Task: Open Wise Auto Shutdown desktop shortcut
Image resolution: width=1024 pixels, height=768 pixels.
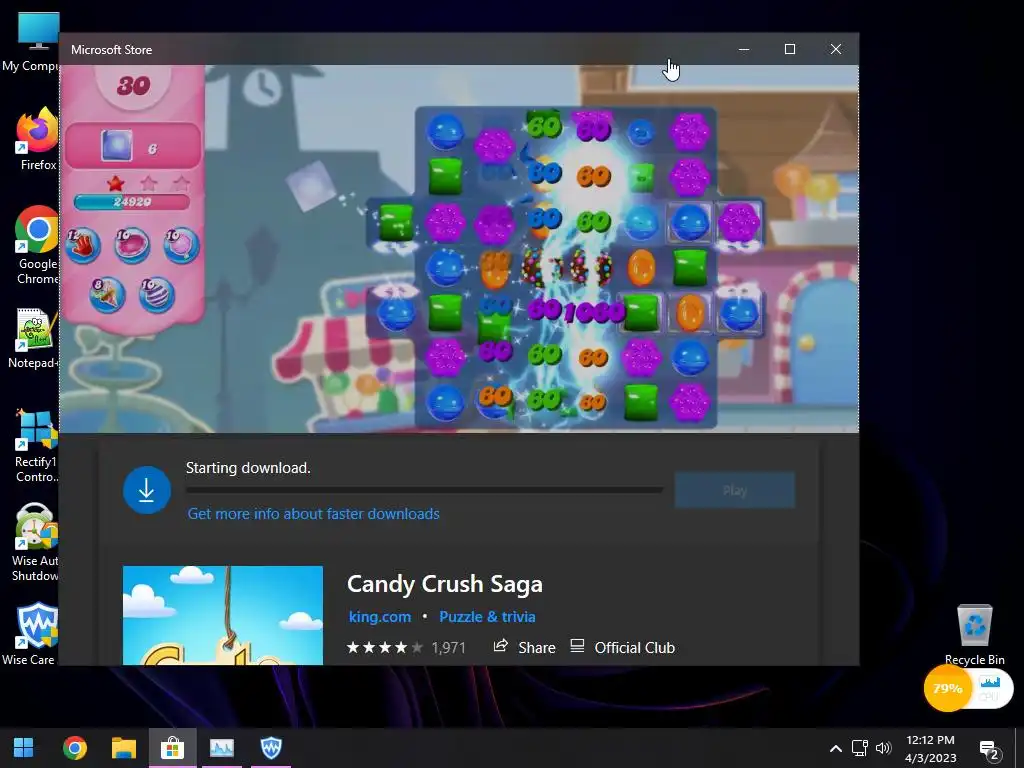Action: [35, 542]
